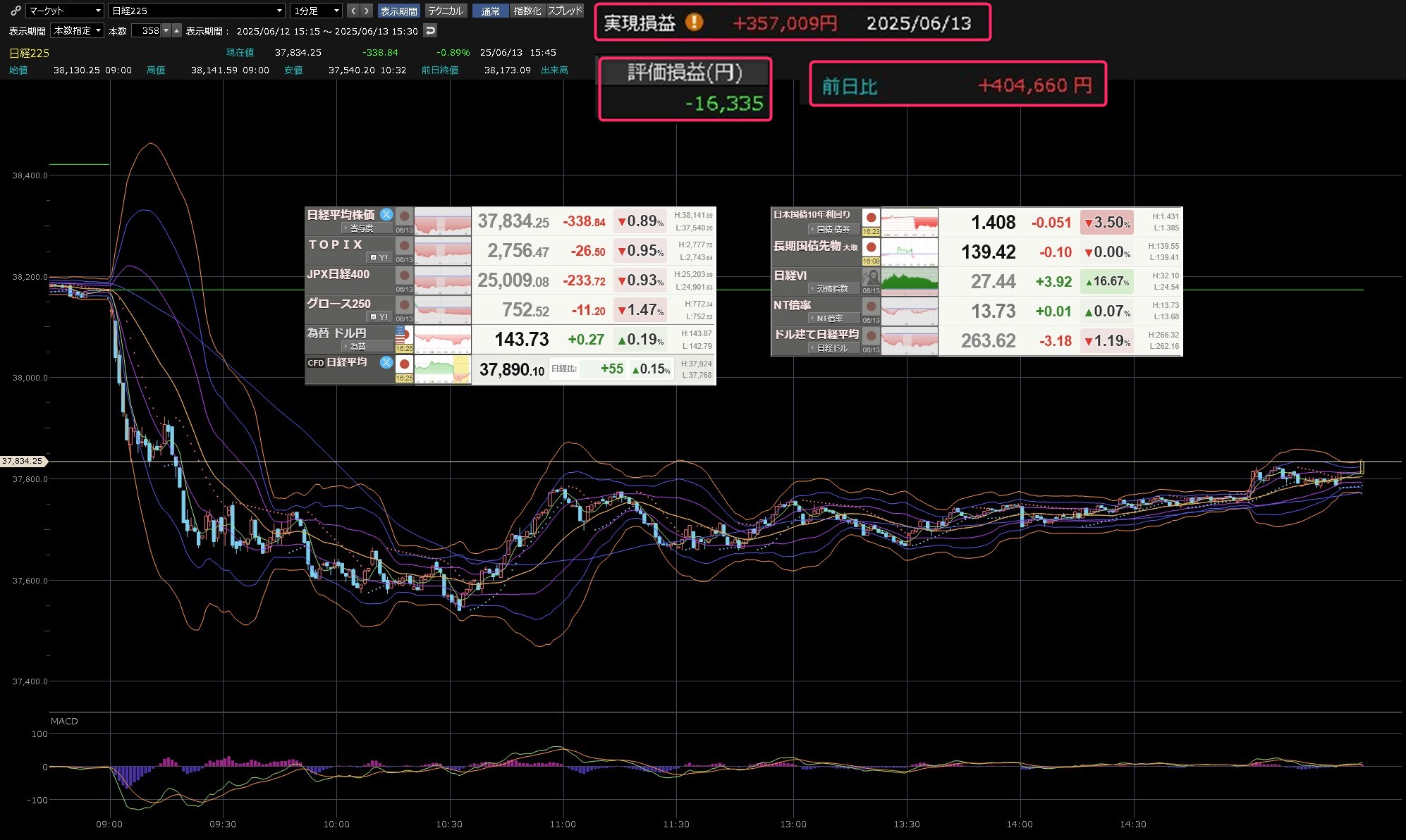This screenshot has height=840, width=1406.
Task: Open the 長期国債先物 mini chart thumbnail
Action: (x=910, y=252)
